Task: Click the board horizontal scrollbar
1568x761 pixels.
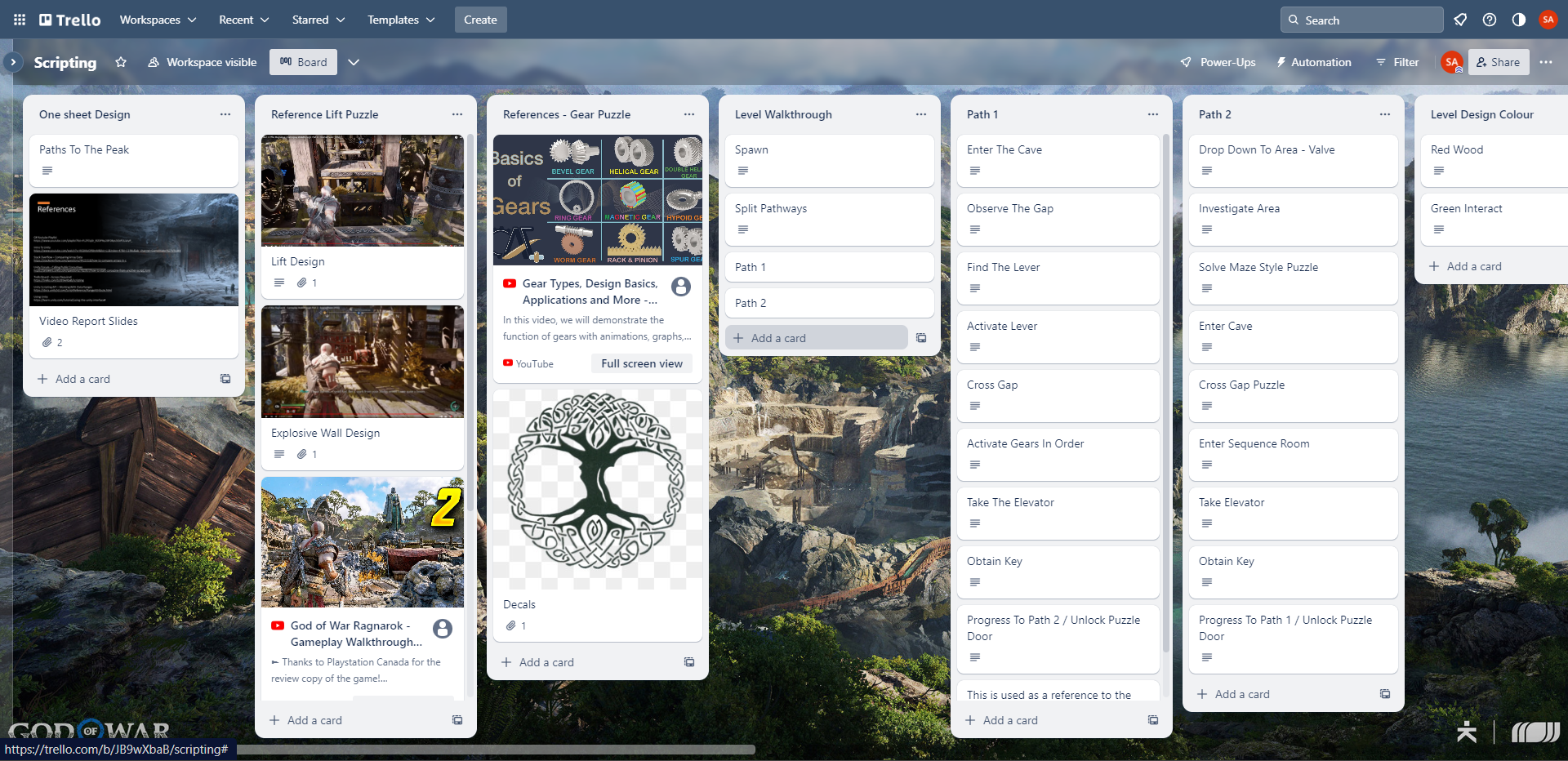Action: click(x=495, y=749)
